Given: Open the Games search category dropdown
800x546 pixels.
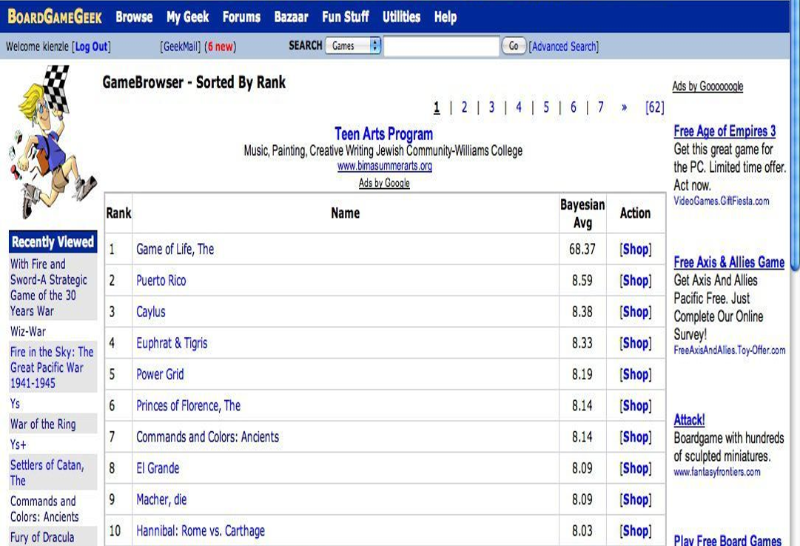Looking at the screenshot, I should 353,46.
